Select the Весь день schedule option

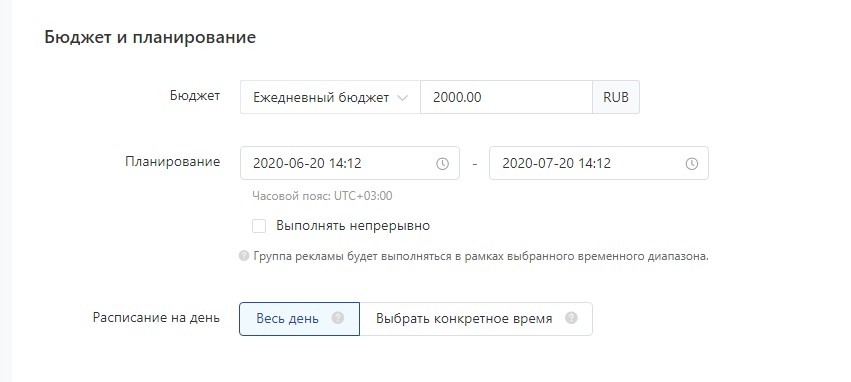(x=300, y=319)
